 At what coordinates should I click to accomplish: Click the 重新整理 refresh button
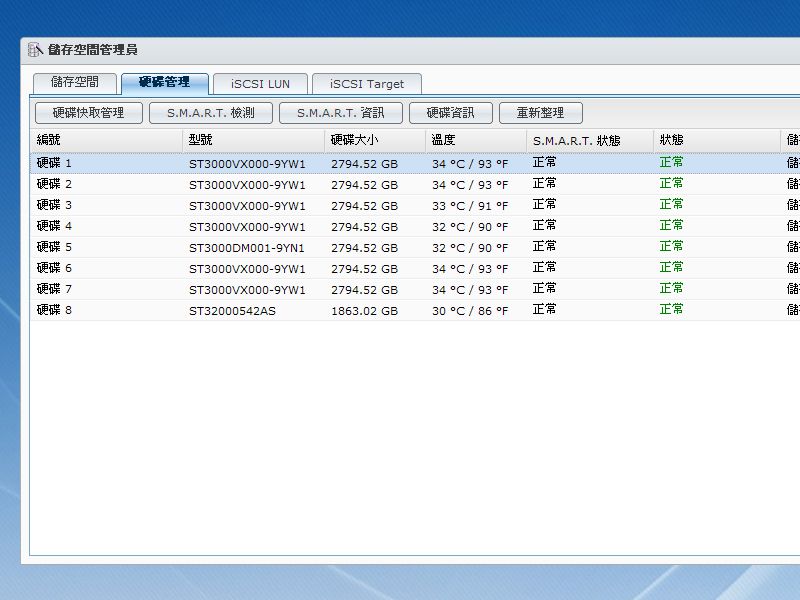coord(540,113)
